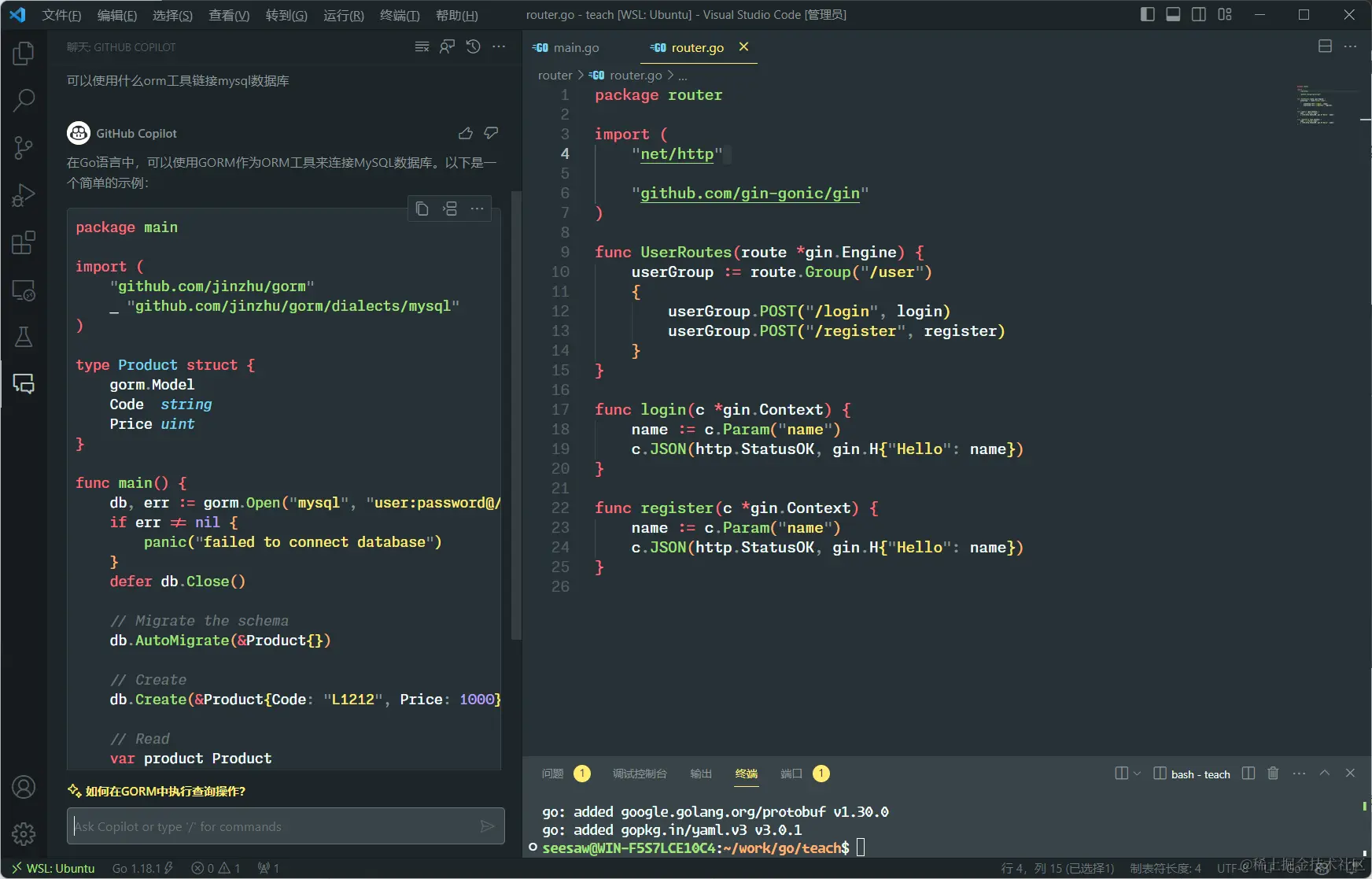Kill the terminal with the trash icon
This screenshot has width=1372, height=879.
1273,774
